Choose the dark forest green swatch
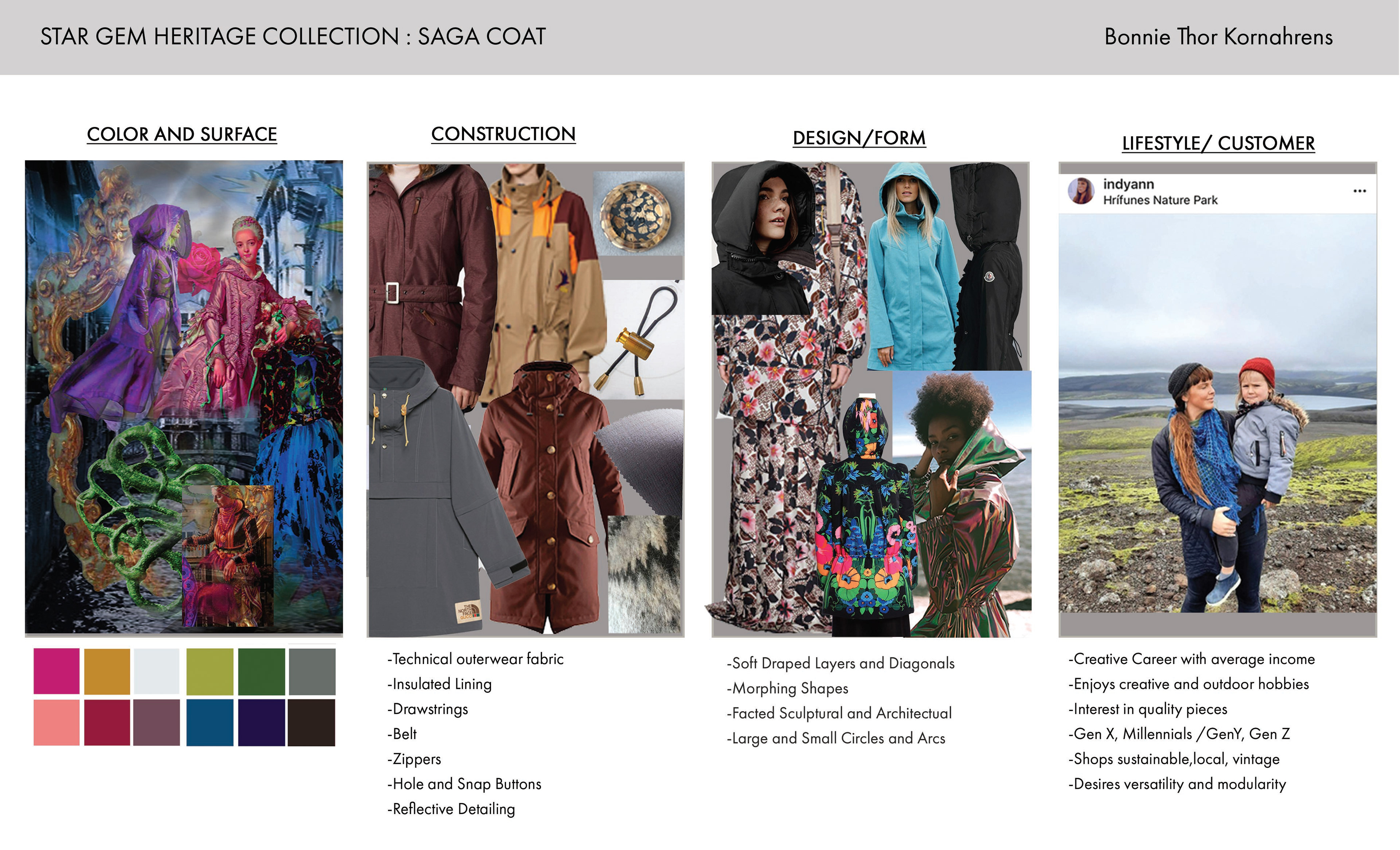Screen dimensions: 1400x850 (261, 671)
